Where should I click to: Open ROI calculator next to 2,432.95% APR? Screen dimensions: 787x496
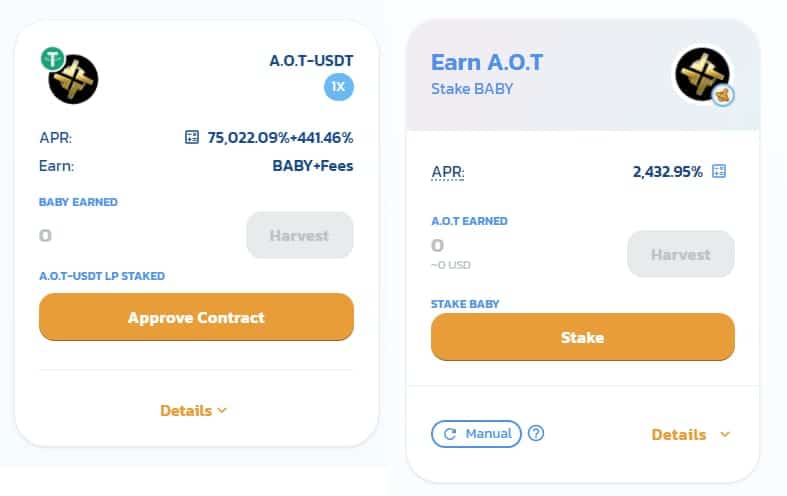719,171
